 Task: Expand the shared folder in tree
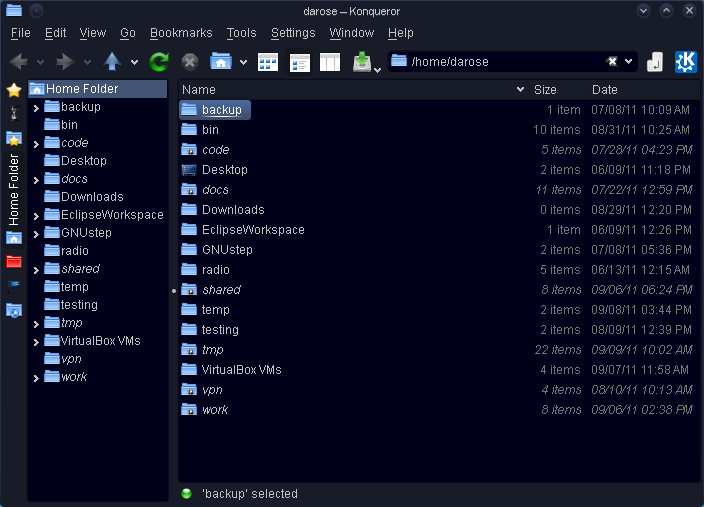(36, 270)
